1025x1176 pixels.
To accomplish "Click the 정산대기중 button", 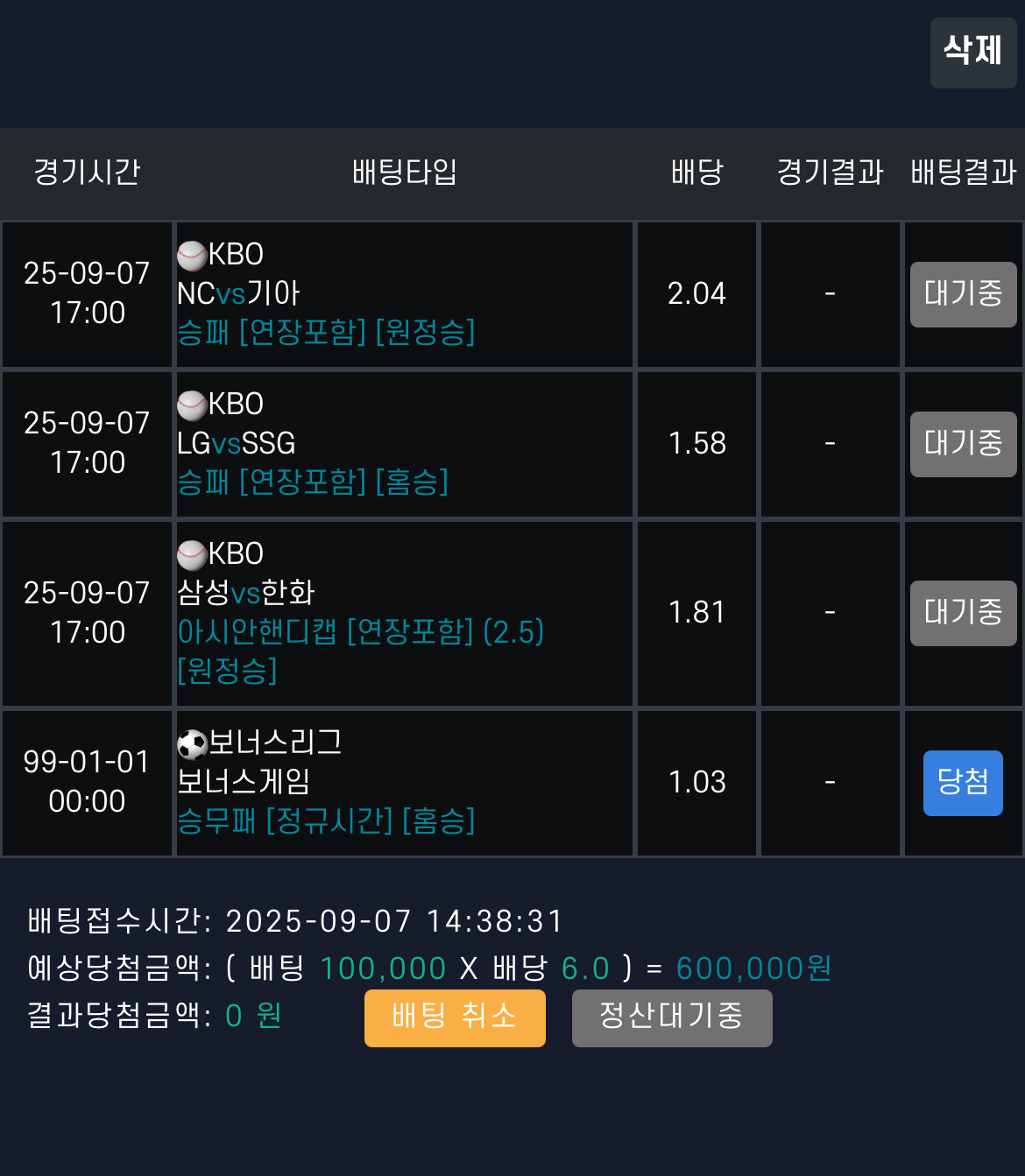I will (x=672, y=1018).
